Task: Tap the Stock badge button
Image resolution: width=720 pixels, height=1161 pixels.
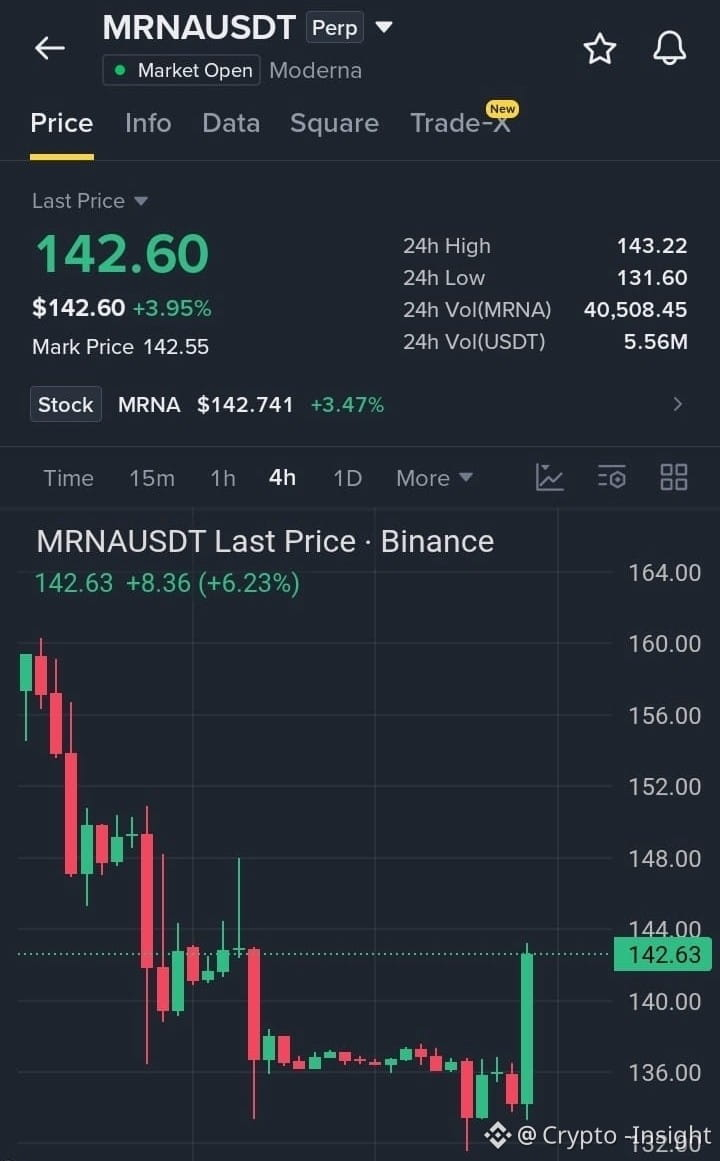Action: (66, 404)
